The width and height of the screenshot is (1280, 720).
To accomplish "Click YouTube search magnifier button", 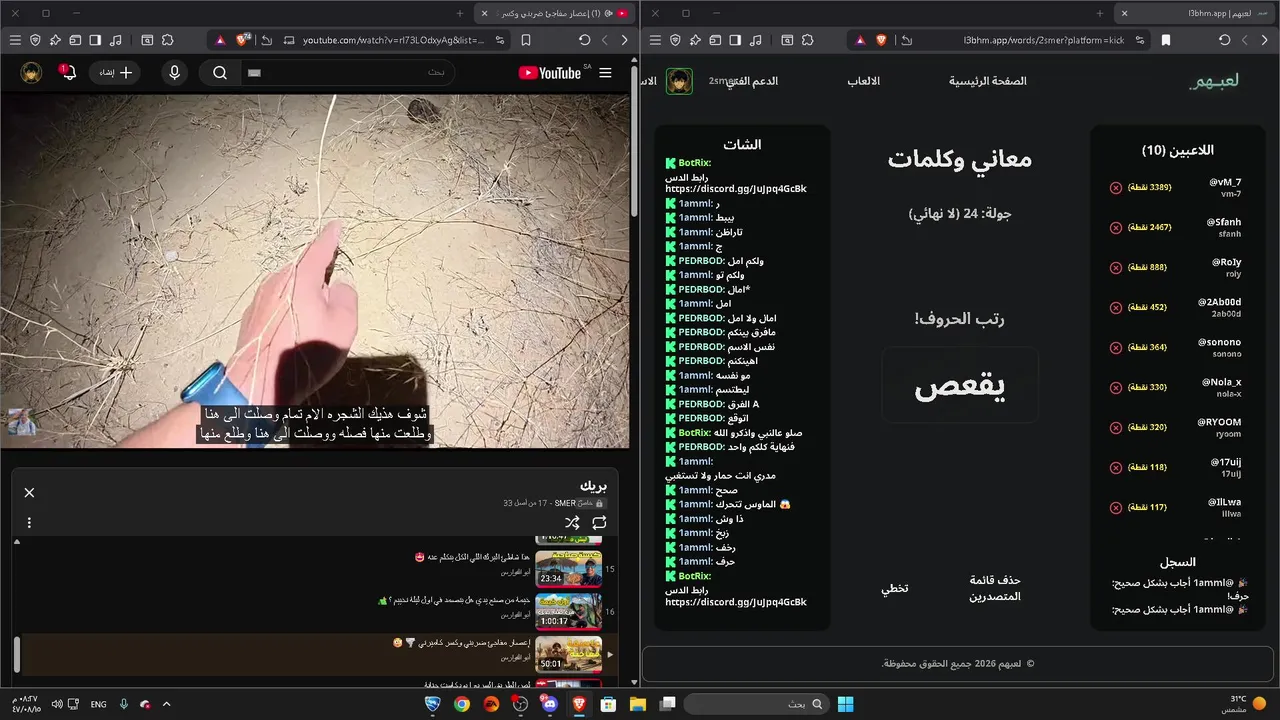I will pos(220,73).
